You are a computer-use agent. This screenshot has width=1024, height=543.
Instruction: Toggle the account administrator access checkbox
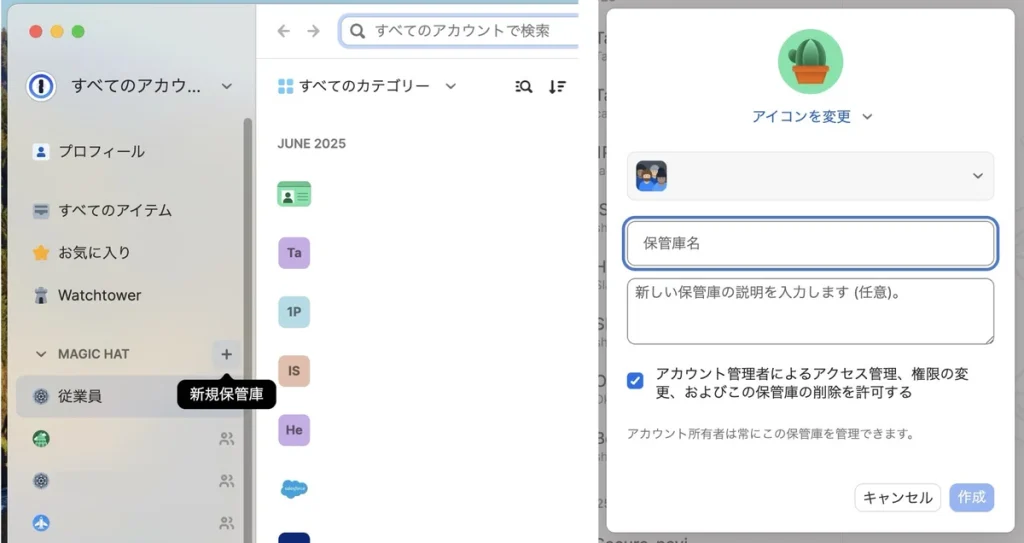pos(635,381)
